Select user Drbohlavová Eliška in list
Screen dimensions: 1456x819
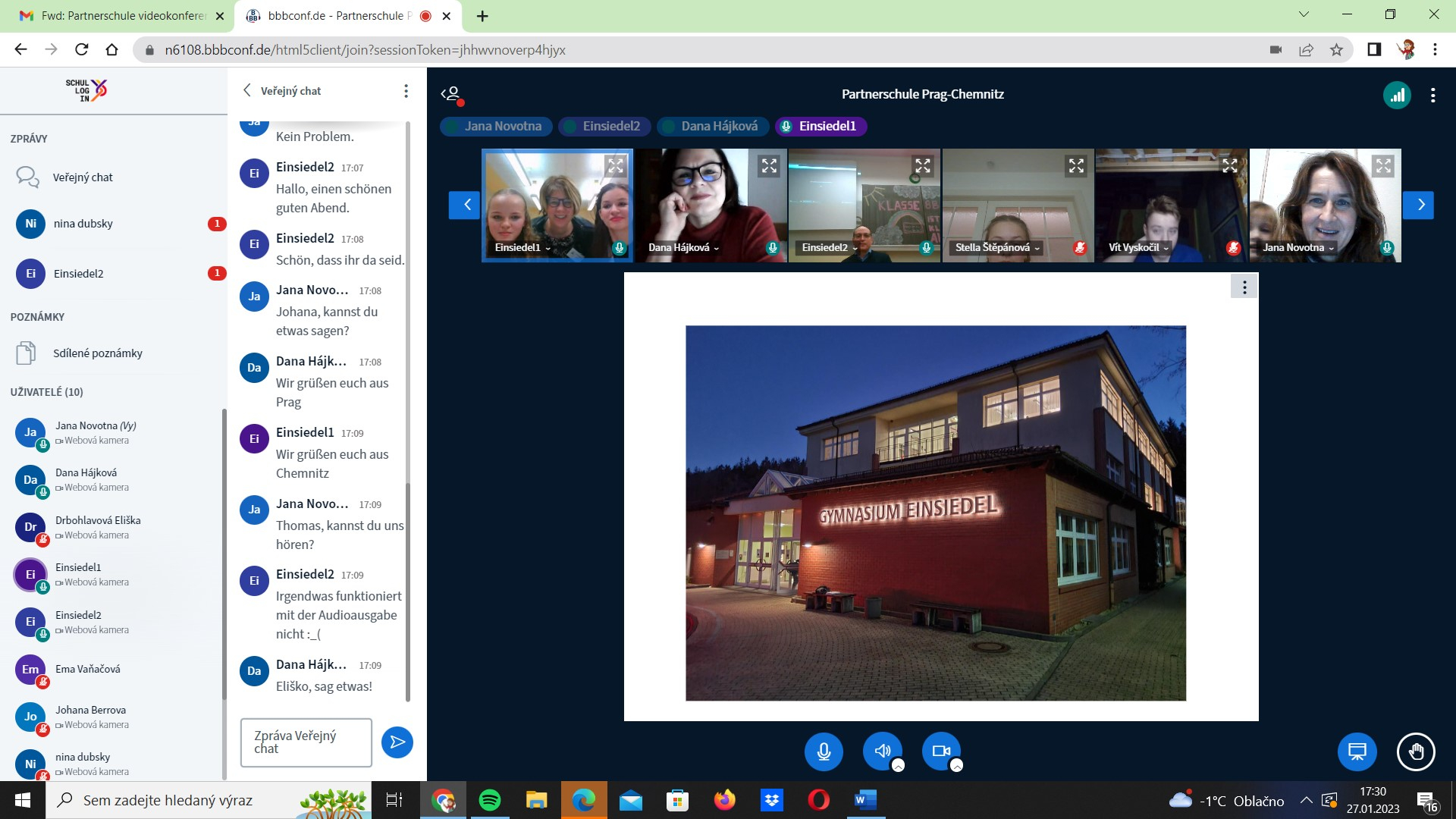click(x=114, y=528)
